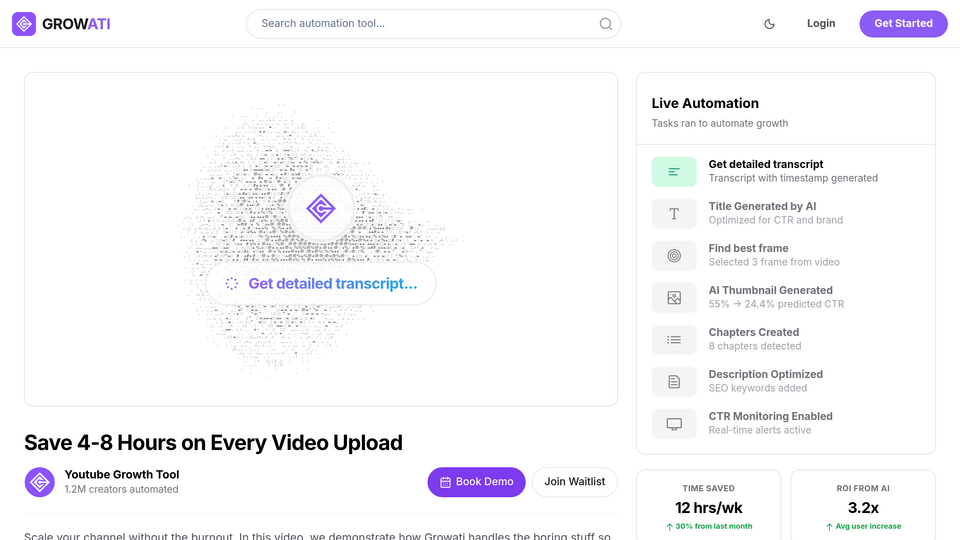
Task: Click the TIME SAVED 12 hrs/wk card
Action: (x=708, y=505)
